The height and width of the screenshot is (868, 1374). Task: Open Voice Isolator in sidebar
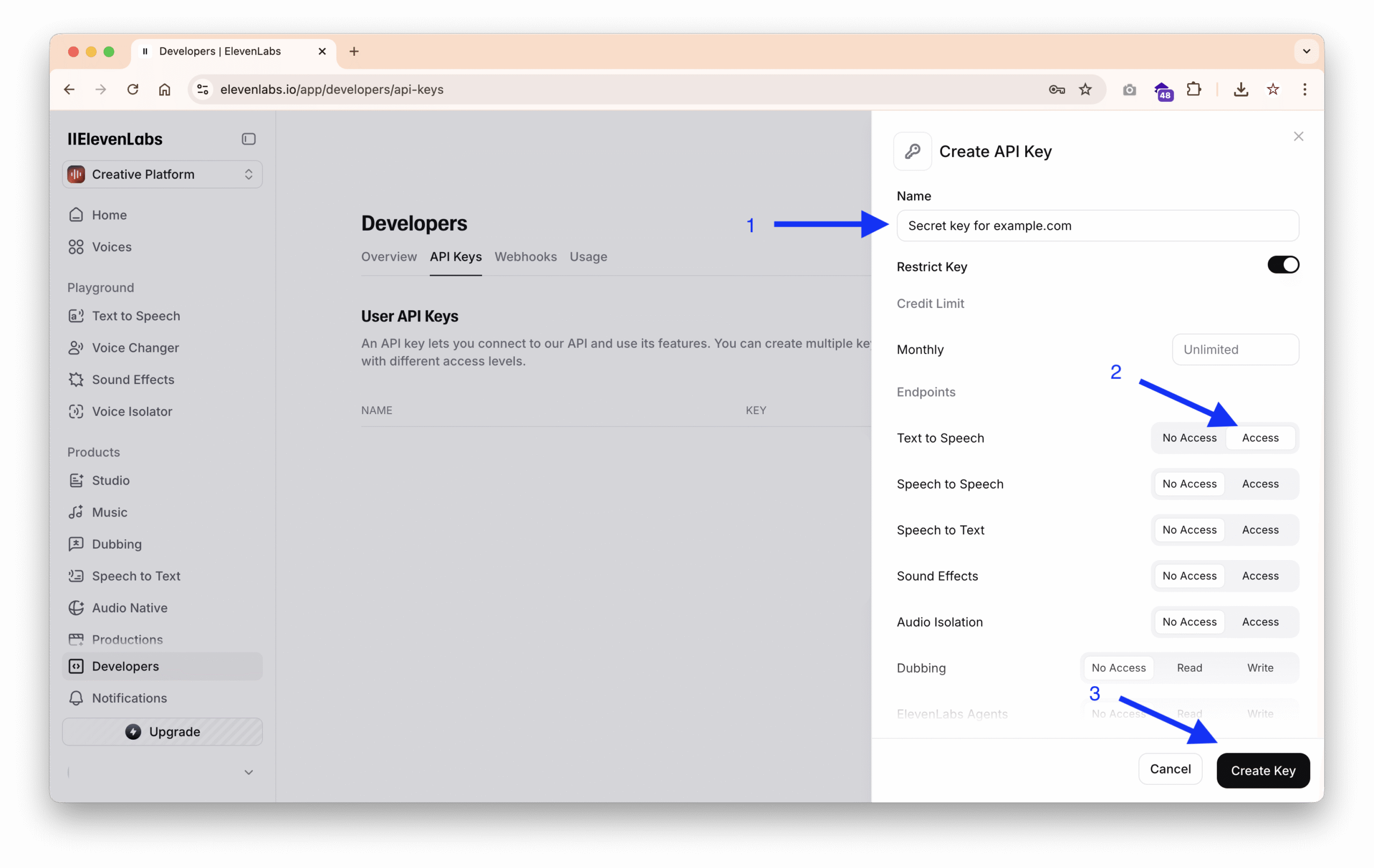click(x=131, y=412)
